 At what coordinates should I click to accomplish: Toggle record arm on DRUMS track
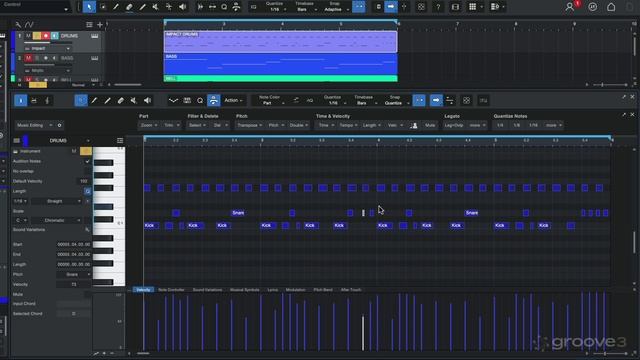(x=46, y=36)
